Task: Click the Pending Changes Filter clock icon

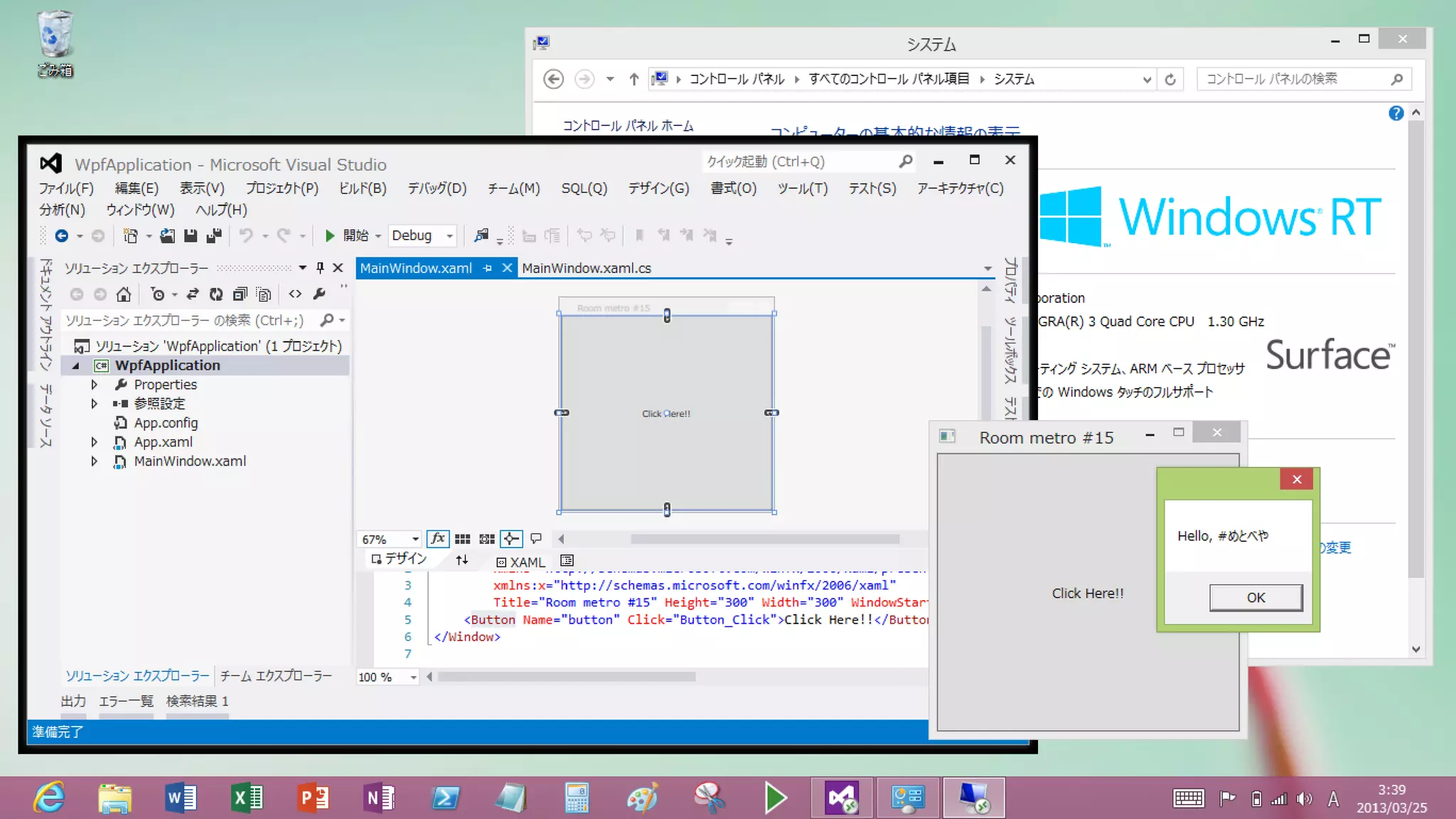Action: coord(158,294)
